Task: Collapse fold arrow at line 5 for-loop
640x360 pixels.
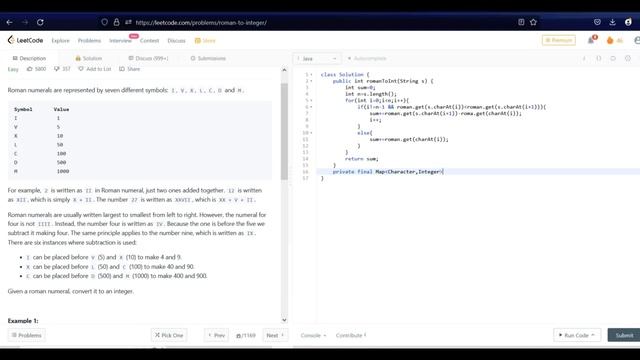Action: (x=311, y=100)
